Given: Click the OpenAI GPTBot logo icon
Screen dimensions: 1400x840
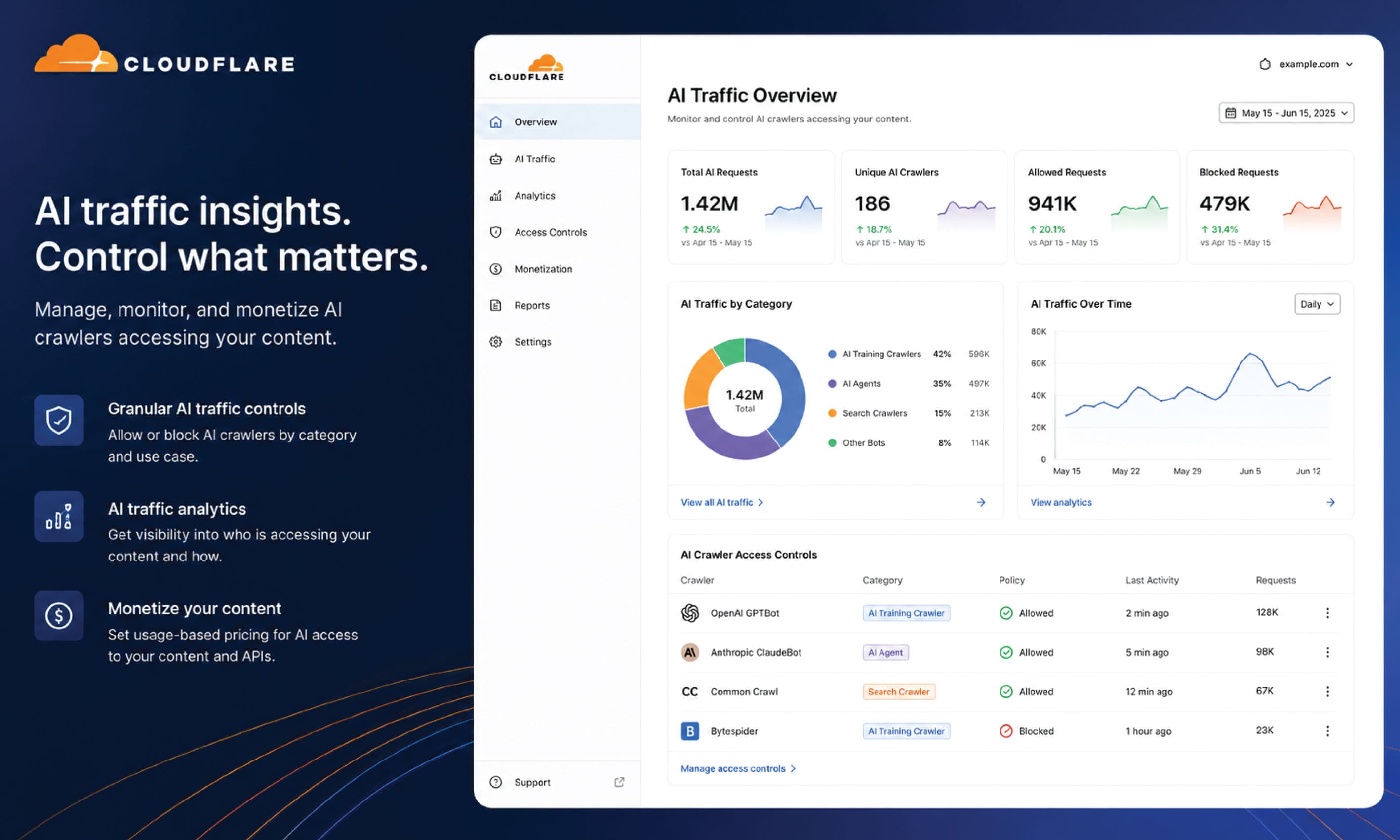Looking at the screenshot, I should click(x=690, y=613).
